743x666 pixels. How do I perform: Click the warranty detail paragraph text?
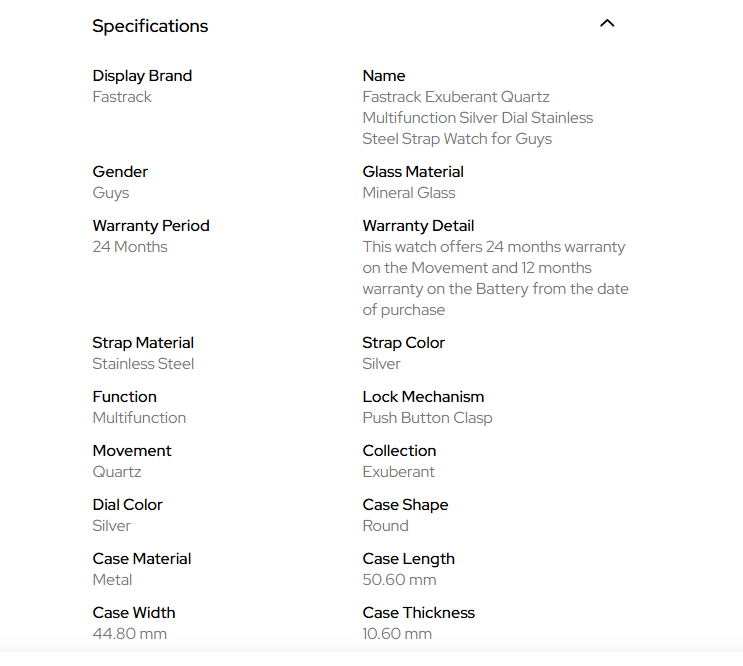(x=496, y=278)
